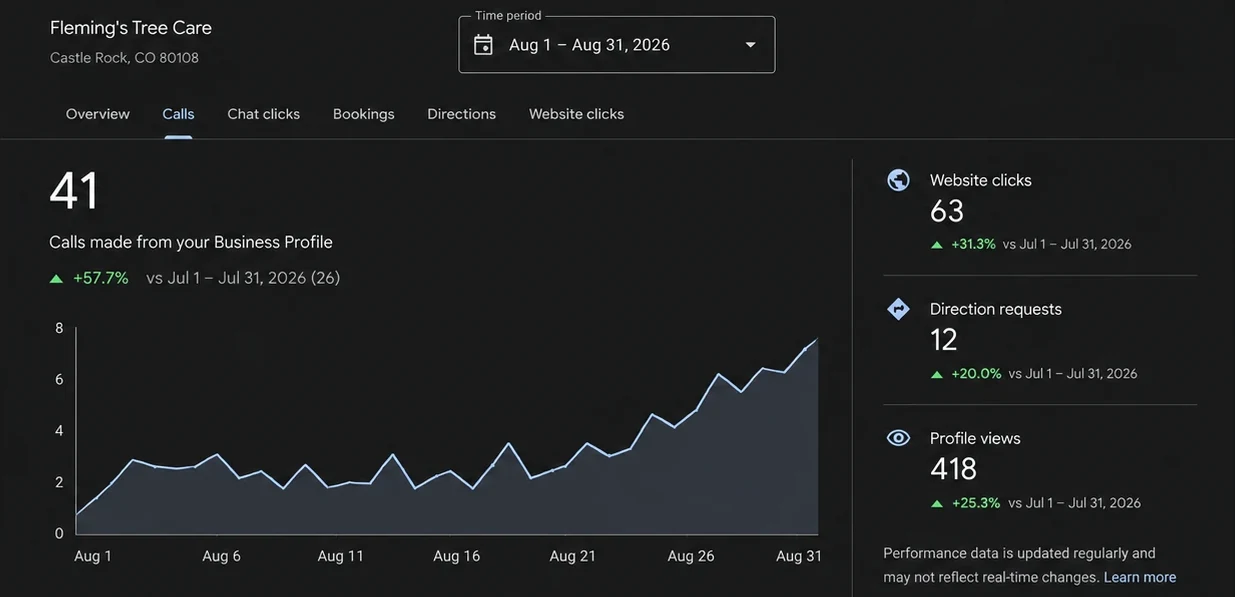The height and width of the screenshot is (597, 1235).
Task: Click the Aug 26 label on chart axis
Action: point(691,556)
